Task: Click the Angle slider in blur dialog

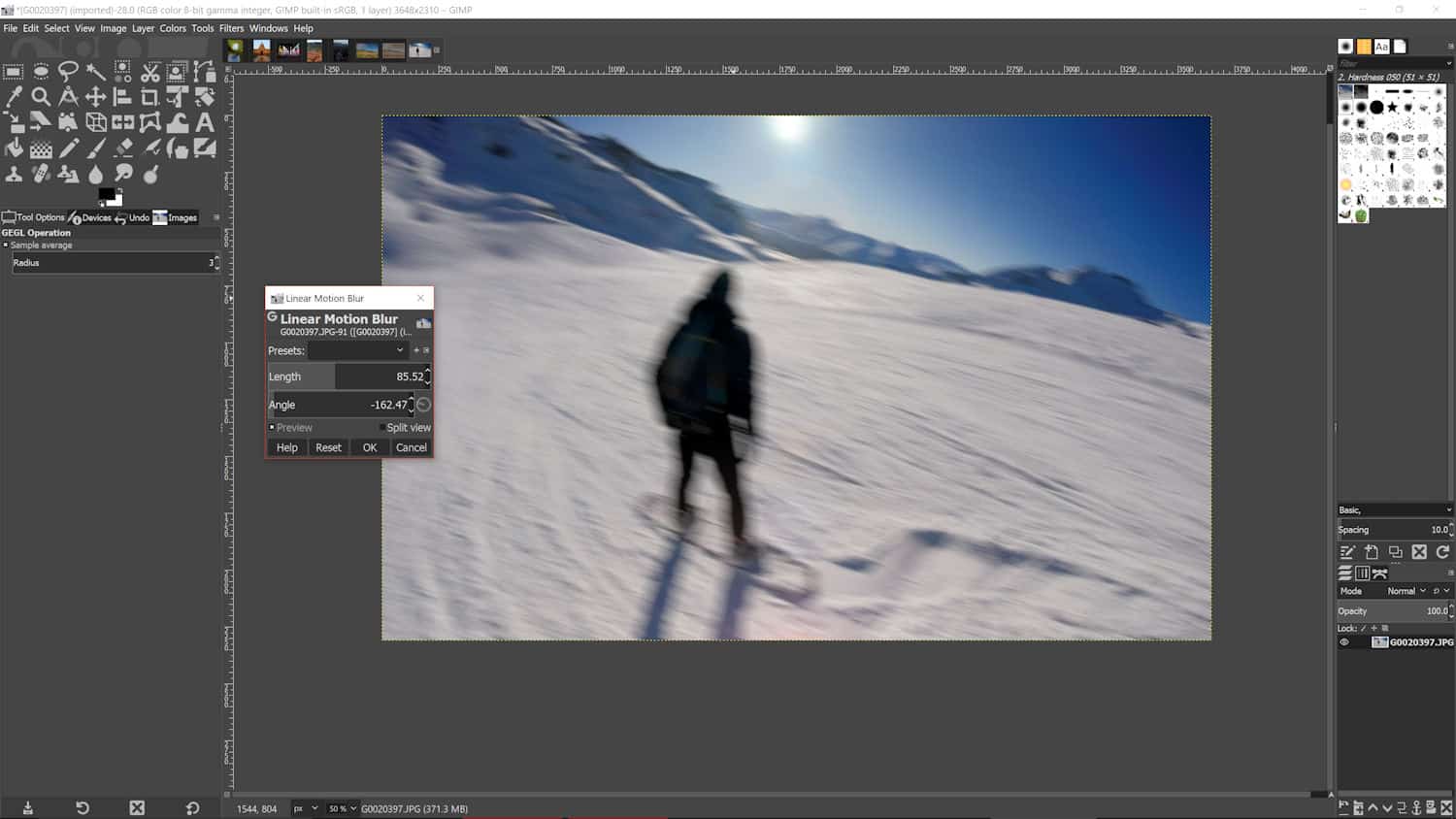Action: click(339, 405)
